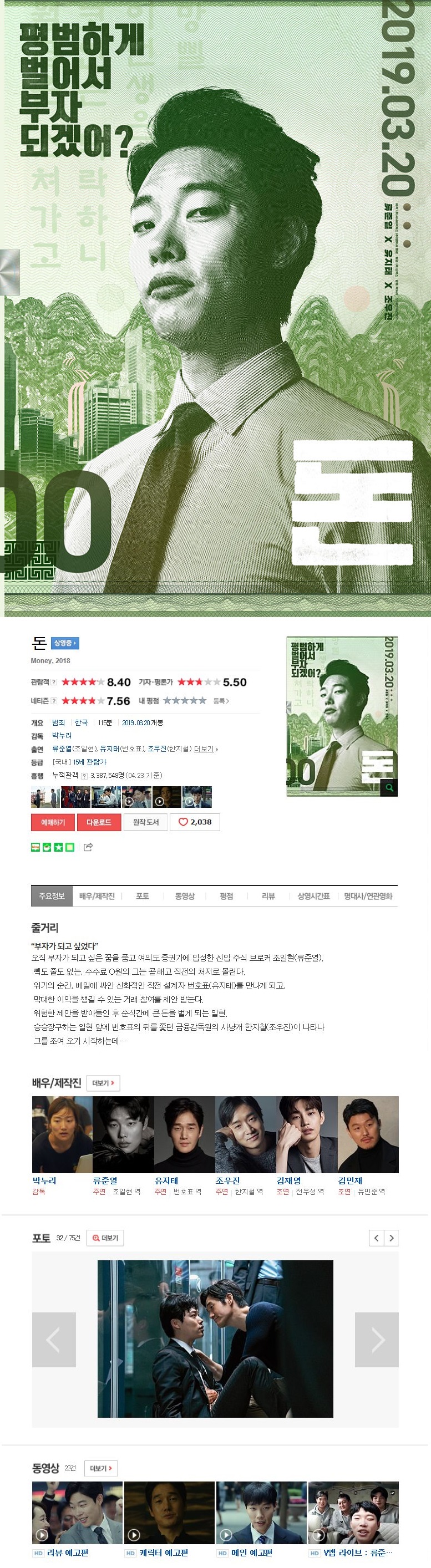Click the heart like icon showing 2,038
This screenshot has height=1568, width=431.
pos(195,822)
